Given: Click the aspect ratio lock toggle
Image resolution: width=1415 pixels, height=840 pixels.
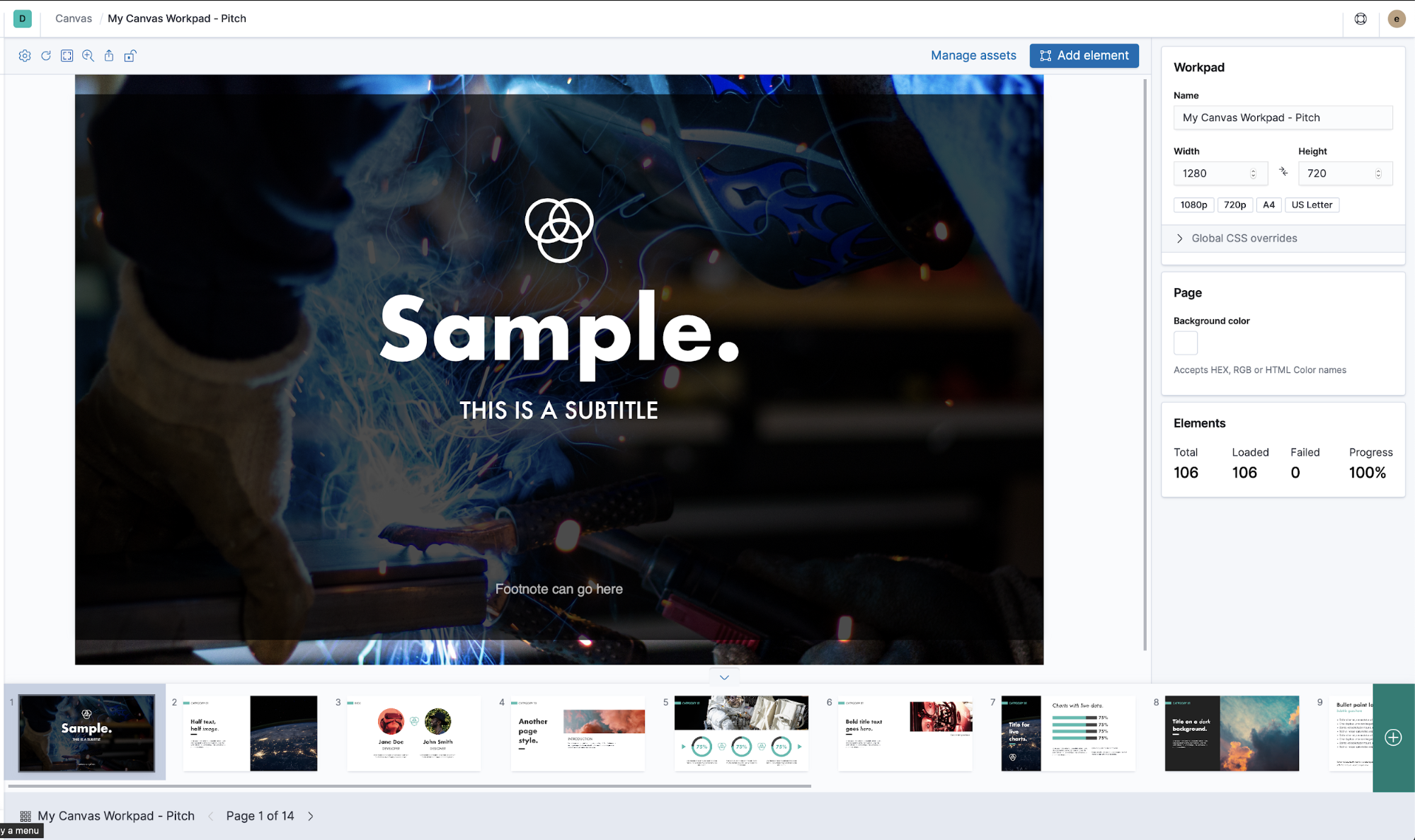Looking at the screenshot, I should (1283, 172).
